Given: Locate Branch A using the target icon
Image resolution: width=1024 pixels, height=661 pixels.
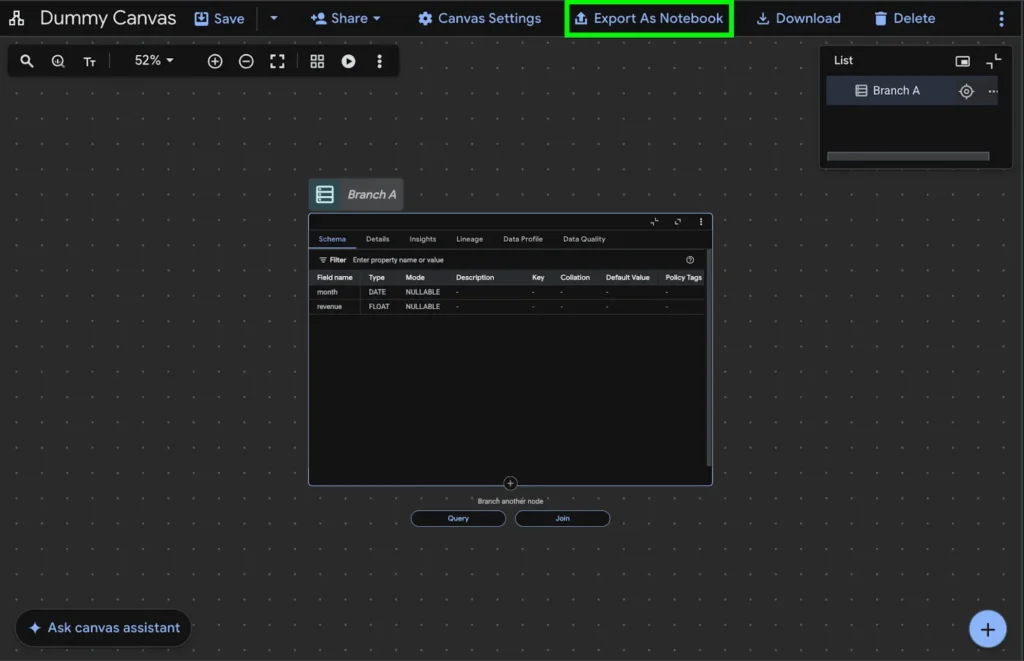Looking at the screenshot, I should [966, 91].
